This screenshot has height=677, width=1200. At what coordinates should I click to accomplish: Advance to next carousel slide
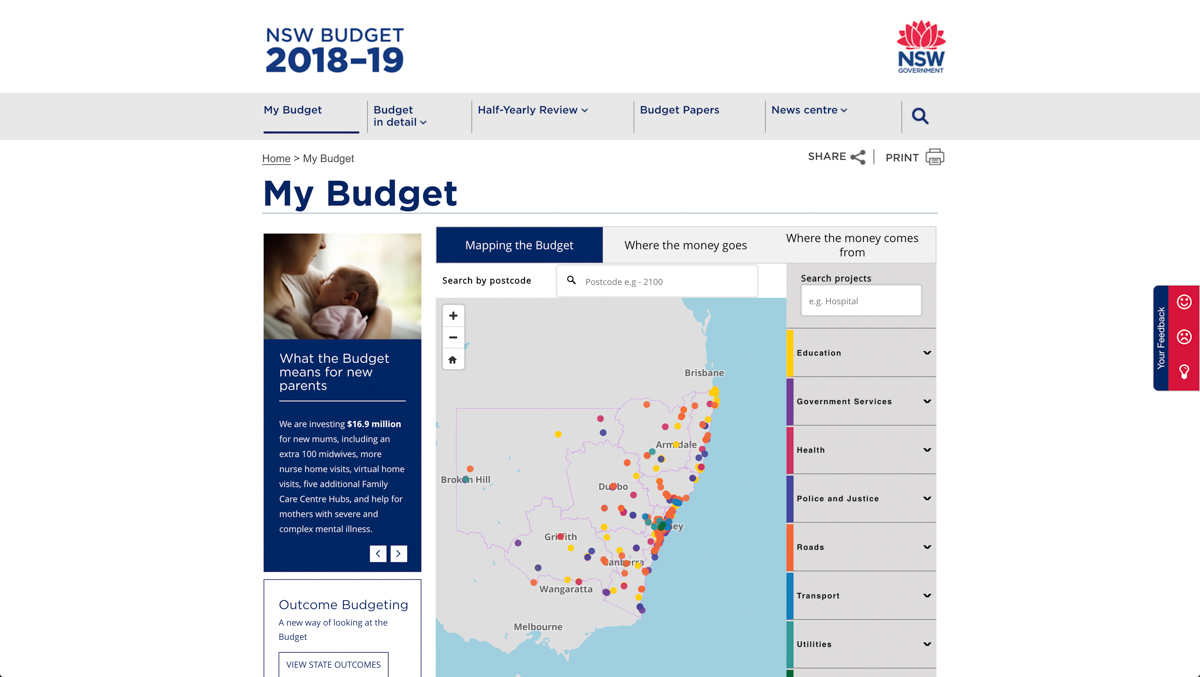tap(399, 553)
